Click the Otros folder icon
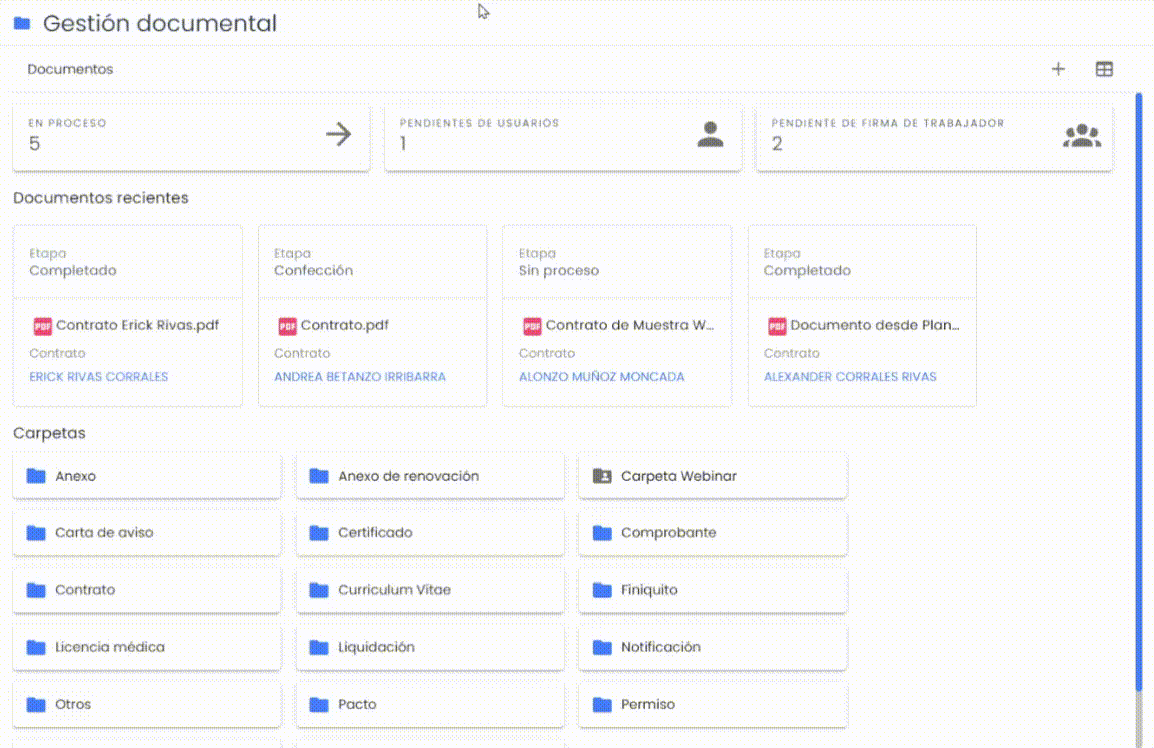 (36, 705)
